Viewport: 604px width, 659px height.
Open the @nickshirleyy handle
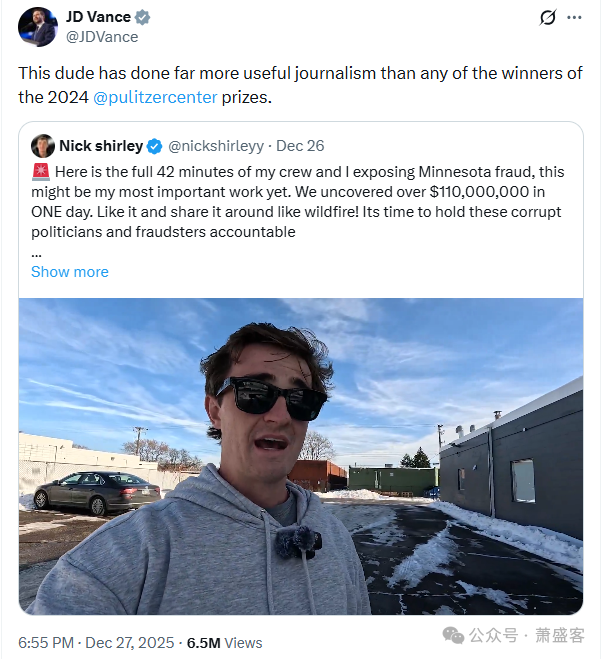(216, 146)
